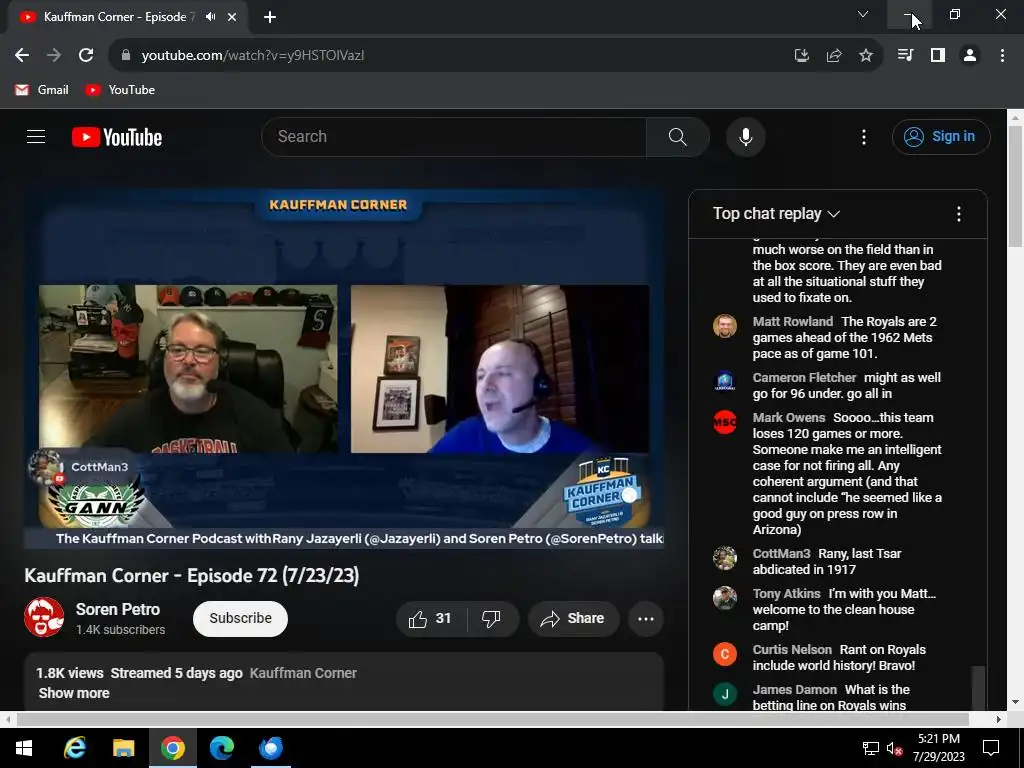Open the YouTube guide hamburger menu
The image size is (1024, 768).
click(x=36, y=136)
